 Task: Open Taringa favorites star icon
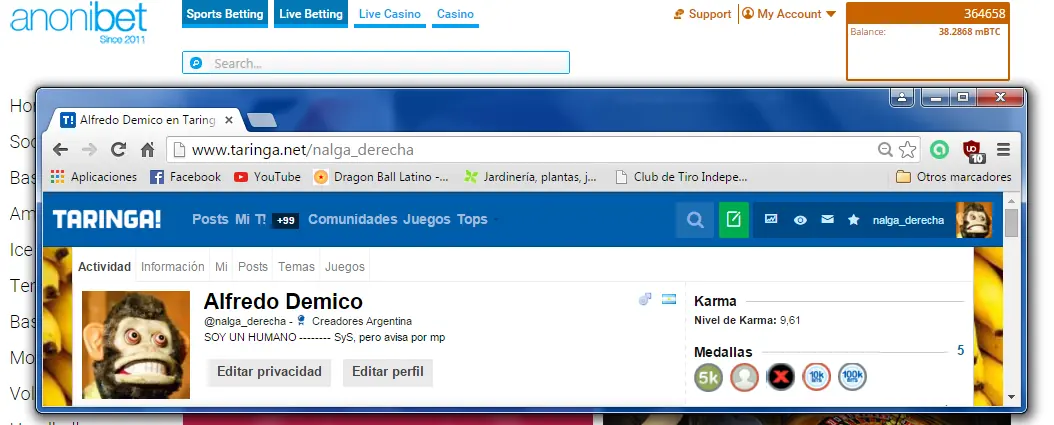coord(854,219)
